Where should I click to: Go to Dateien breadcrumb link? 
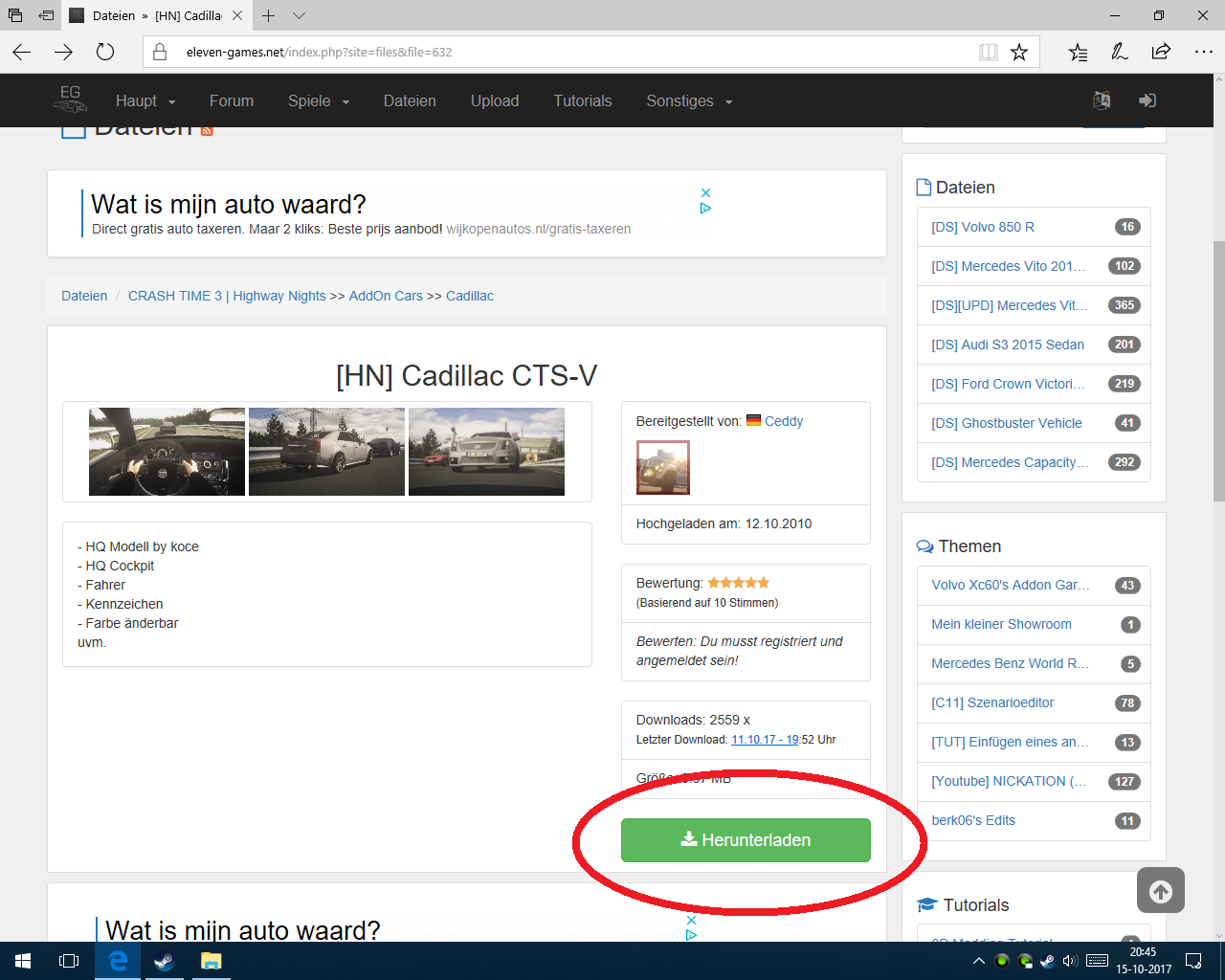(x=84, y=296)
